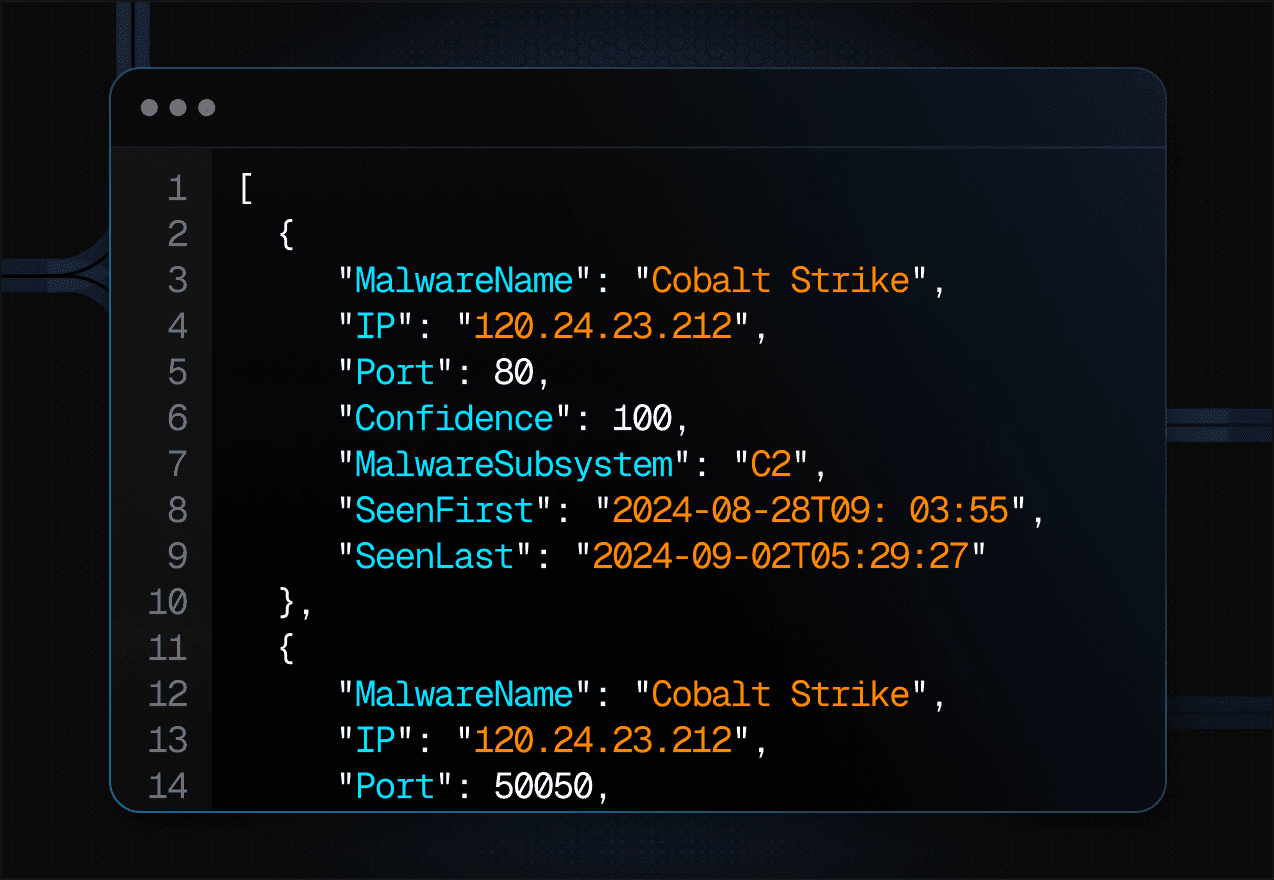Click the closing brace with comma on line 10
1274x880 pixels.
[x=296, y=602]
